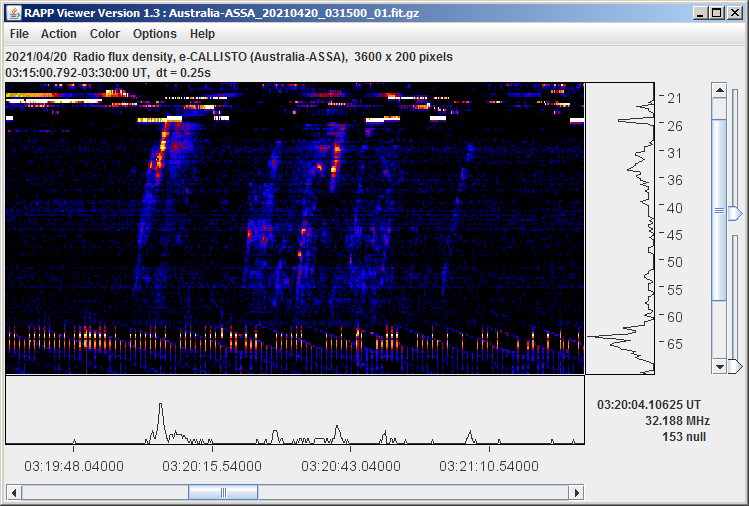
Task: Open the Action menu
Action: [x=59, y=34]
